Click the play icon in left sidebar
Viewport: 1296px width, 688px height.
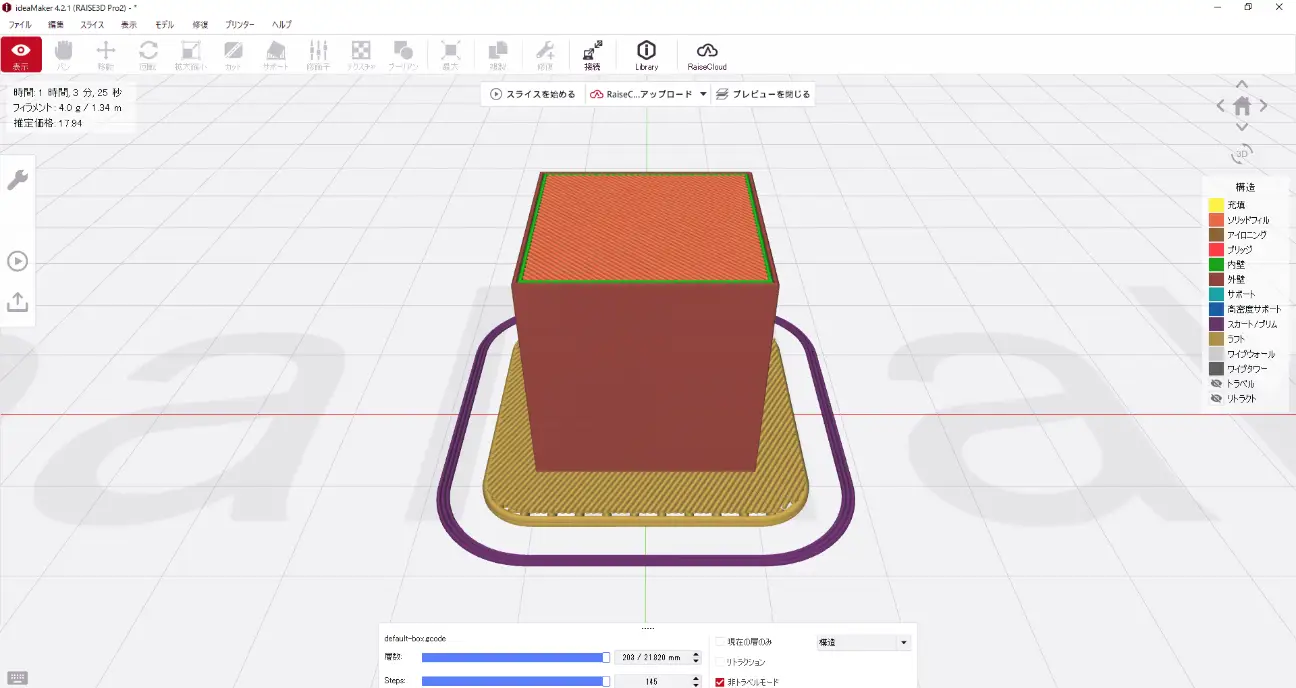[17, 261]
